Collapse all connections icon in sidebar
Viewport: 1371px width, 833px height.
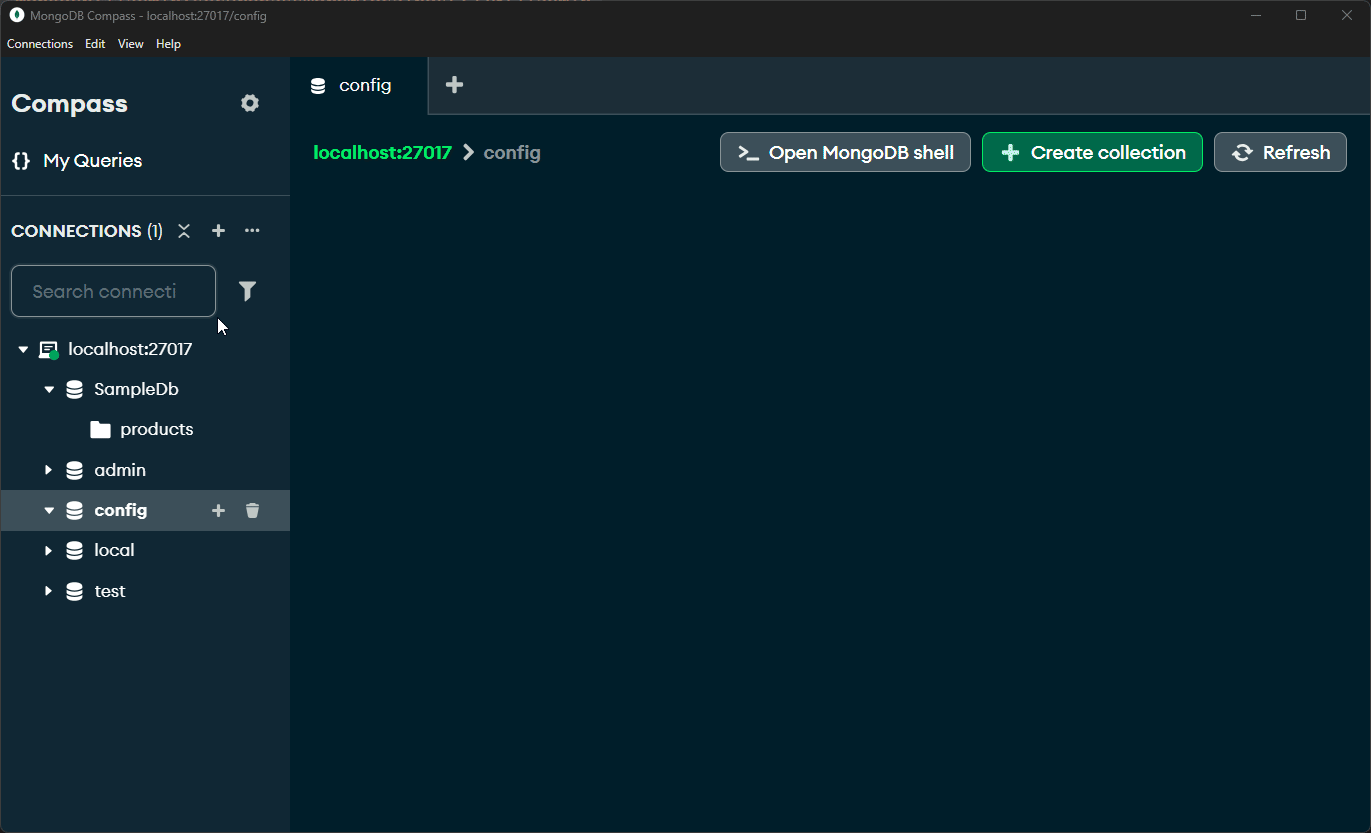point(184,231)
